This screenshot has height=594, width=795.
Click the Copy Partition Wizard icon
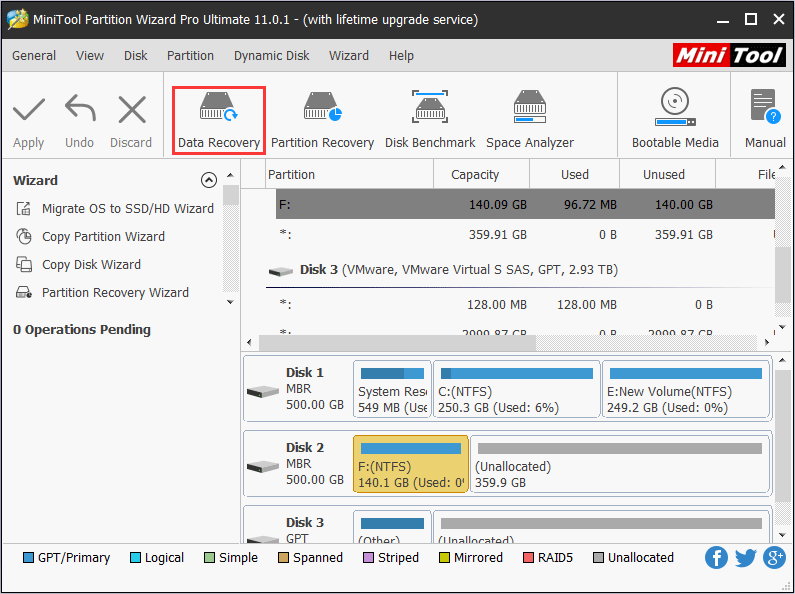coord(24,236)
